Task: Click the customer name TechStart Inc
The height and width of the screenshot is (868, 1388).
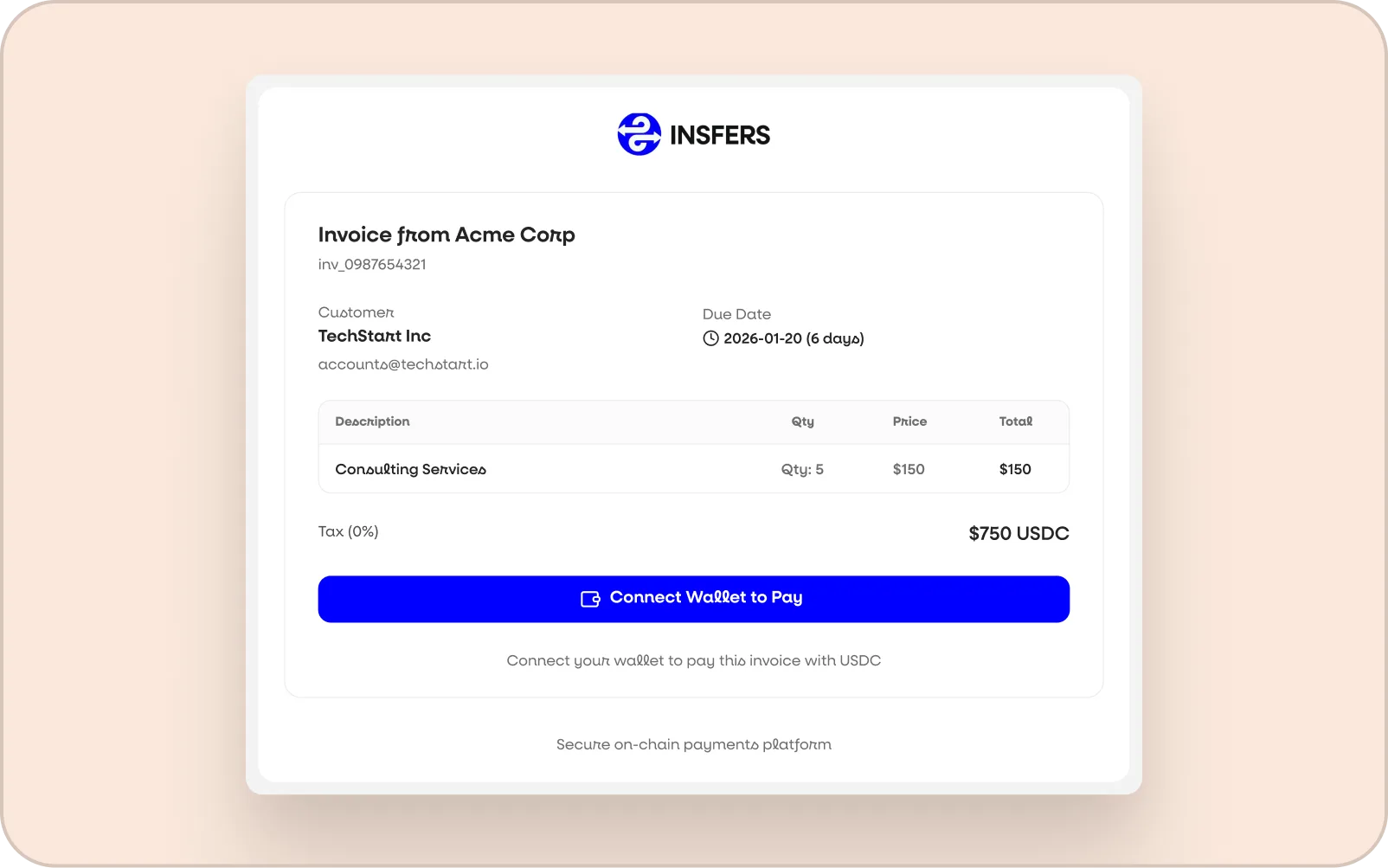Action: 375,336
